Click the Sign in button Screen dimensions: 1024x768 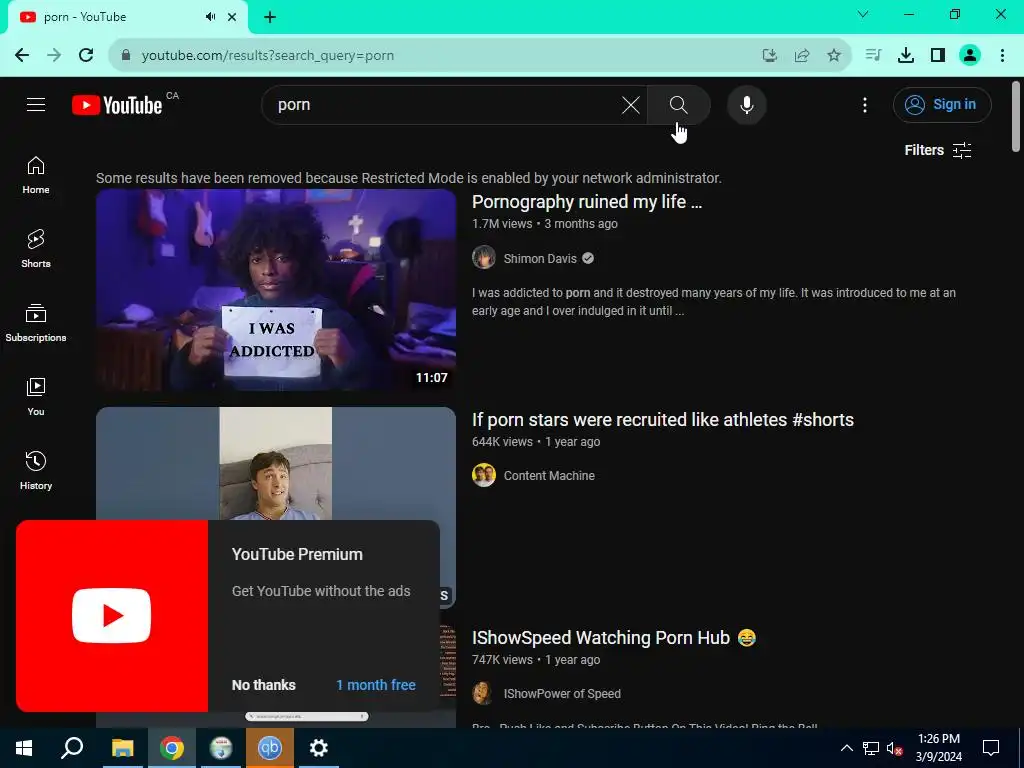tap(942, 104)
